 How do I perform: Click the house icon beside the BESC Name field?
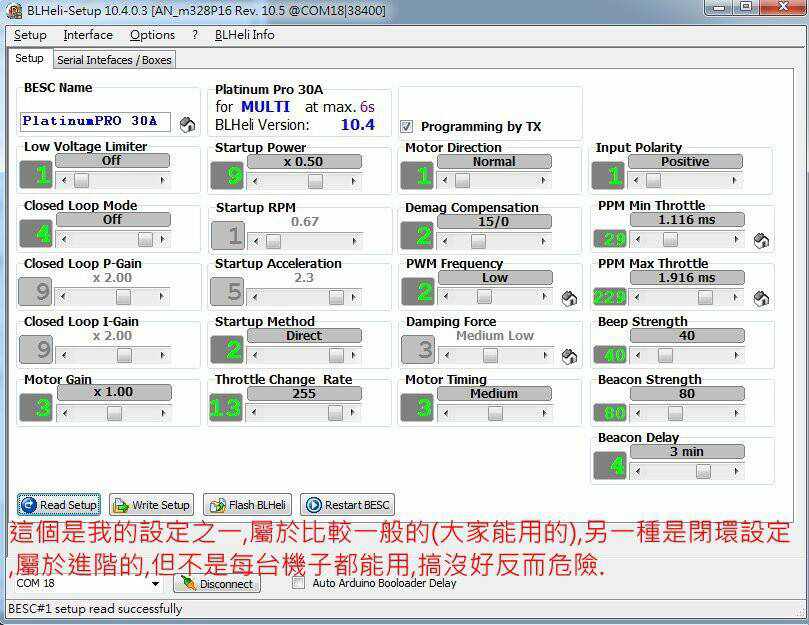point(187,125)
